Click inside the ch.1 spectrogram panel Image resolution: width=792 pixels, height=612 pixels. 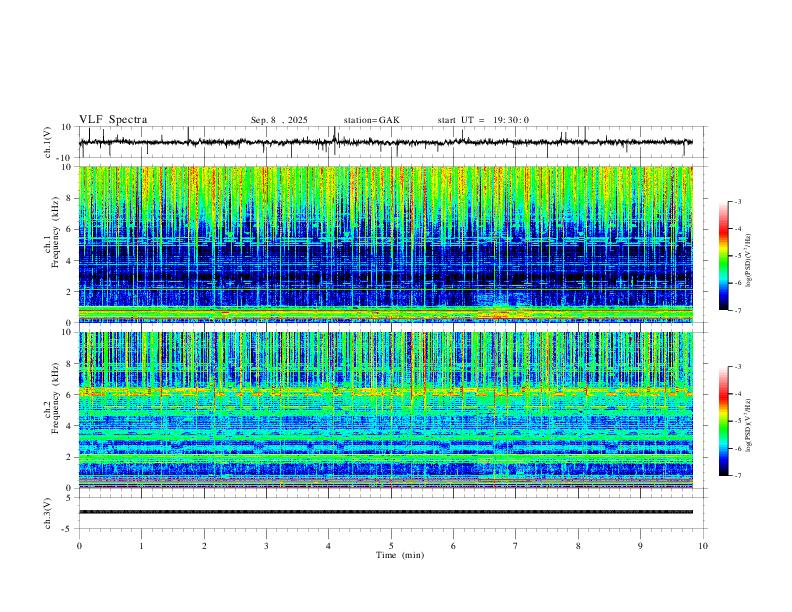tap(386, 244)
